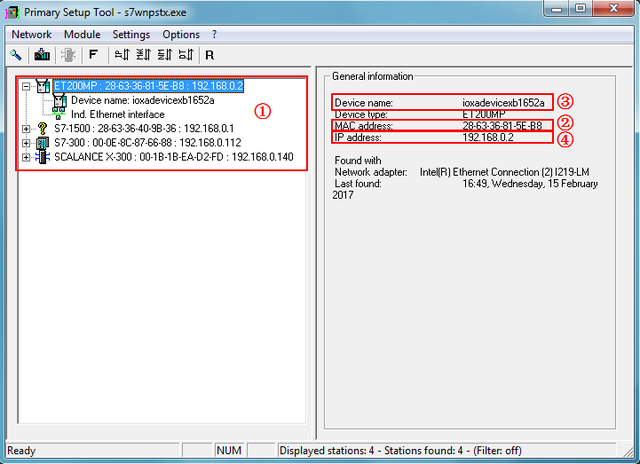This screenshot has height=464, width=640.
Task: Expand the SCALANCE X-300 tree node
Action: pyautogui.click(x=26, y=157)
